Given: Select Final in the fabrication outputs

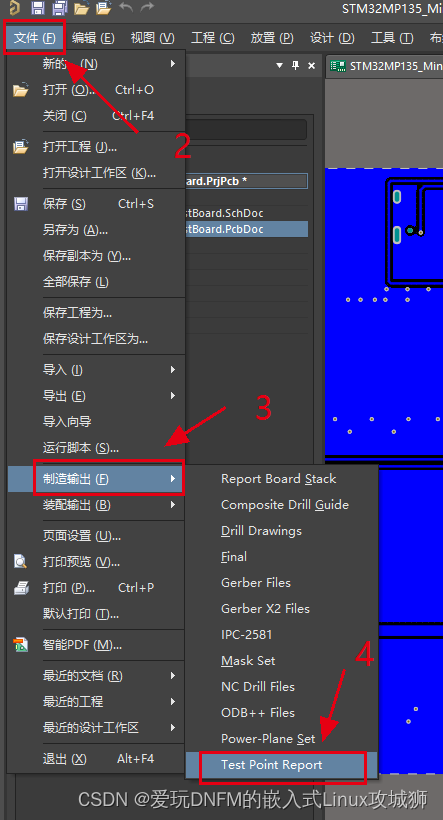Looking at the screenshot, I should coord(281,556).
